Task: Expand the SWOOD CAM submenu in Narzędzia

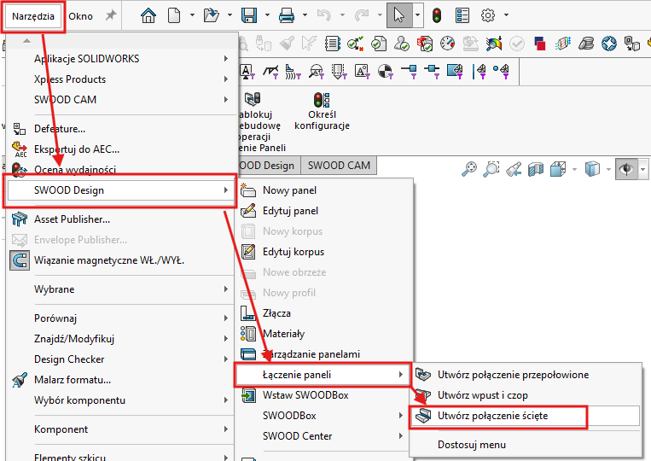Action: [x=120, y=100]
